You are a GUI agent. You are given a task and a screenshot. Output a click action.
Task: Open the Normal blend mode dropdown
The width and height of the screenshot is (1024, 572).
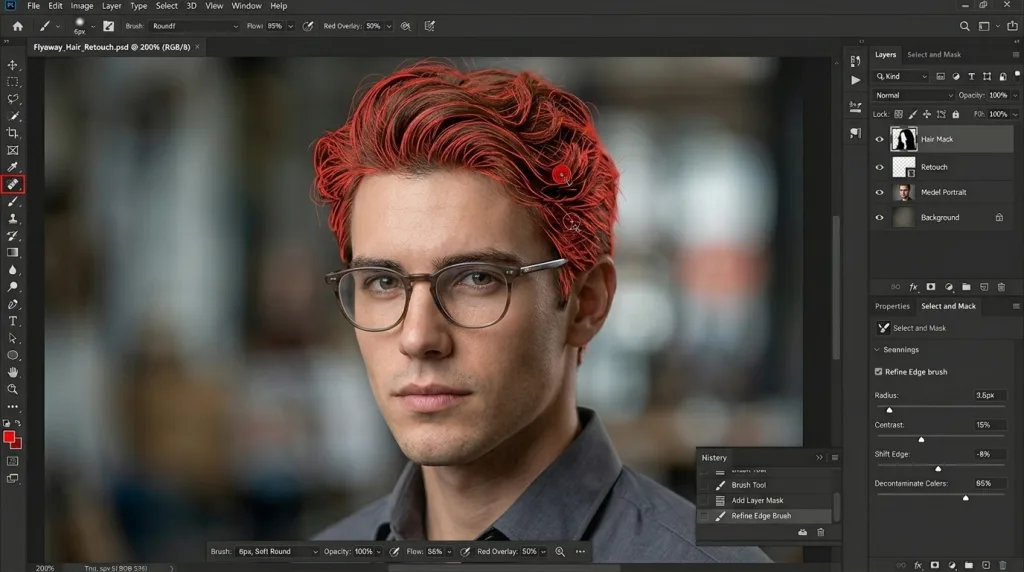(x=913, y=95)
